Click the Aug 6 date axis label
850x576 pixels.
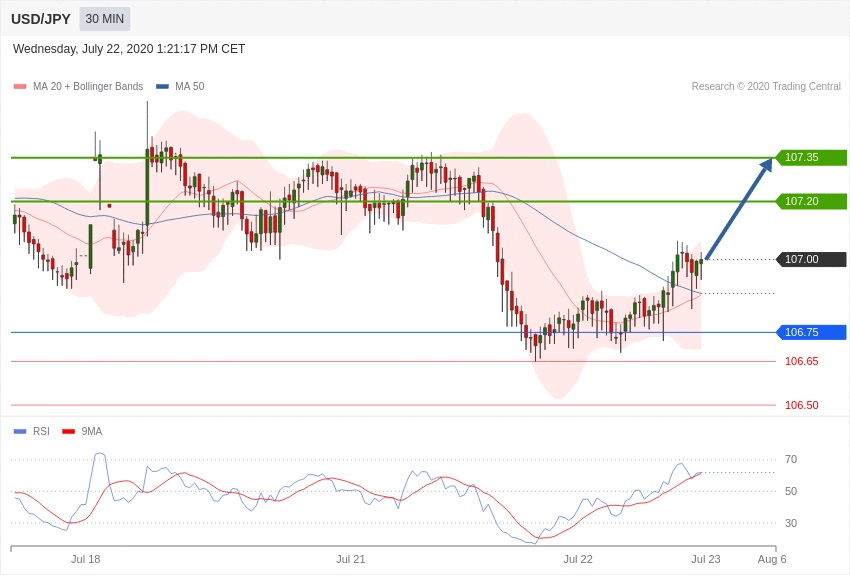(x=771, y=559)
